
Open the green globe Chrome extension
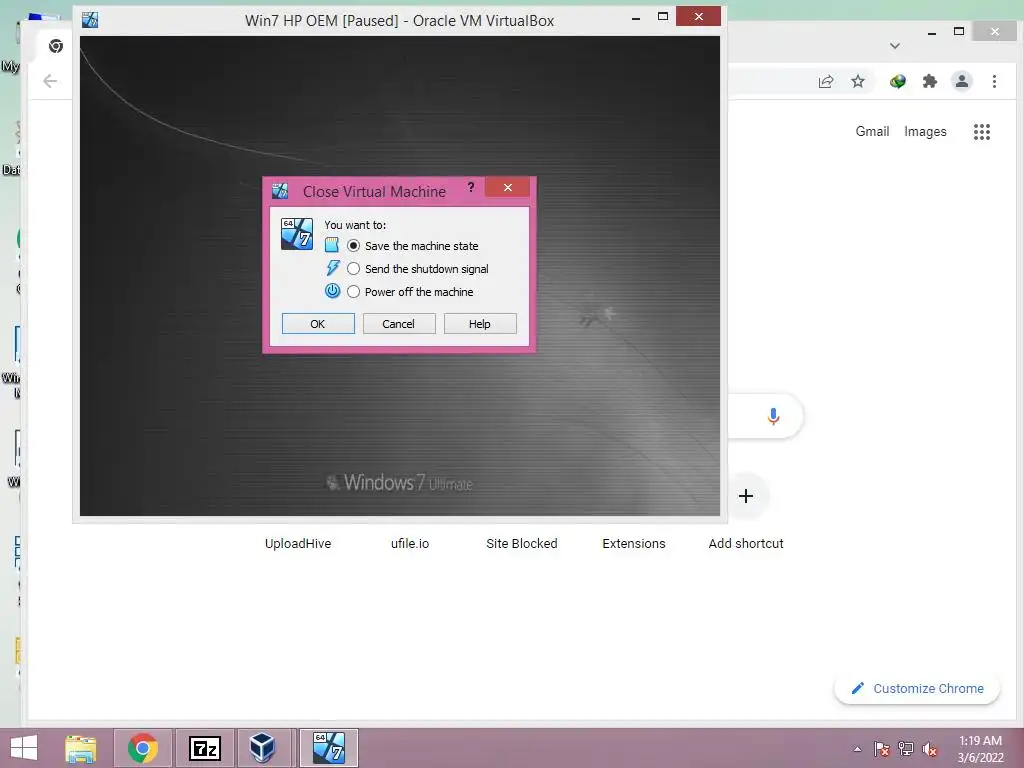898,82
